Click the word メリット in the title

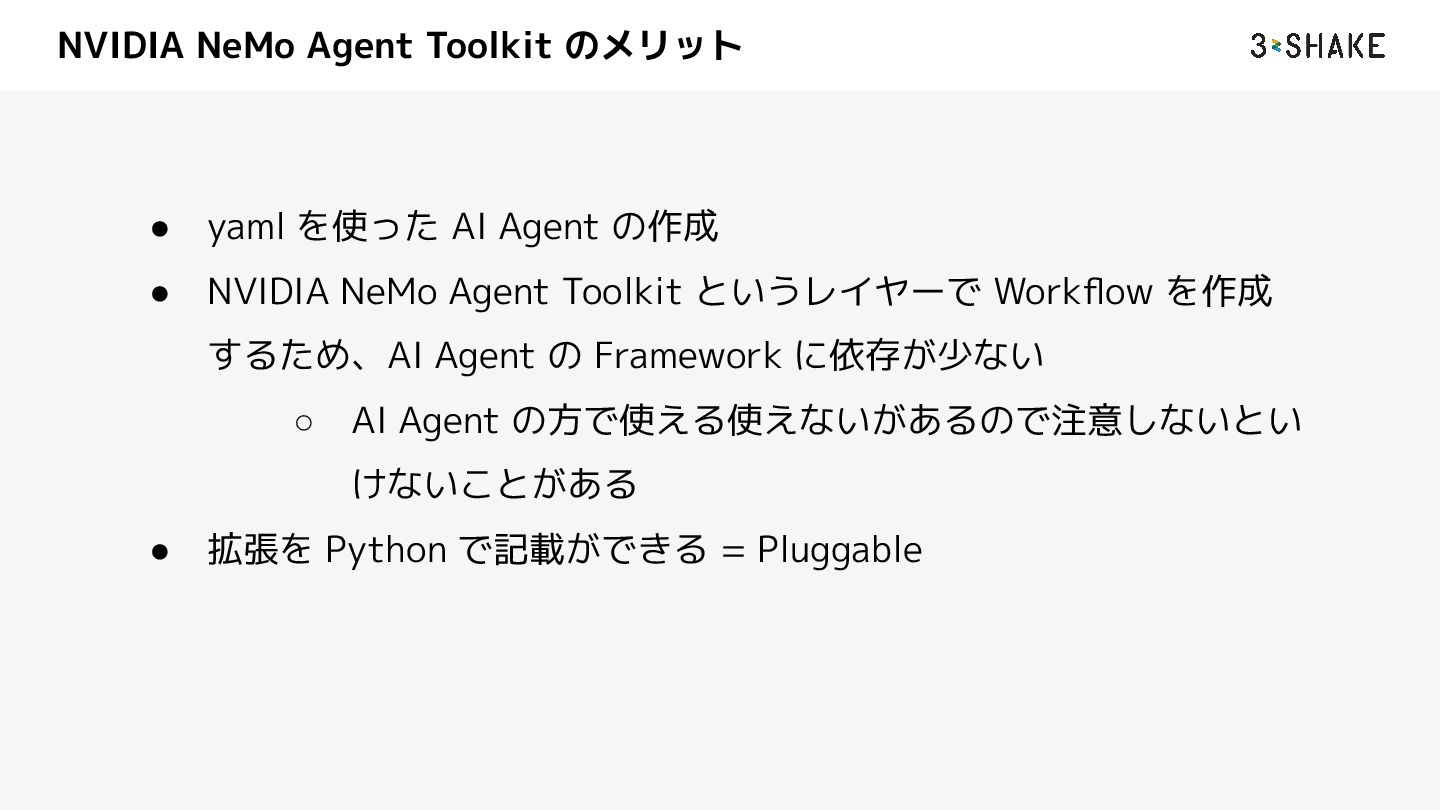[672, 46]
